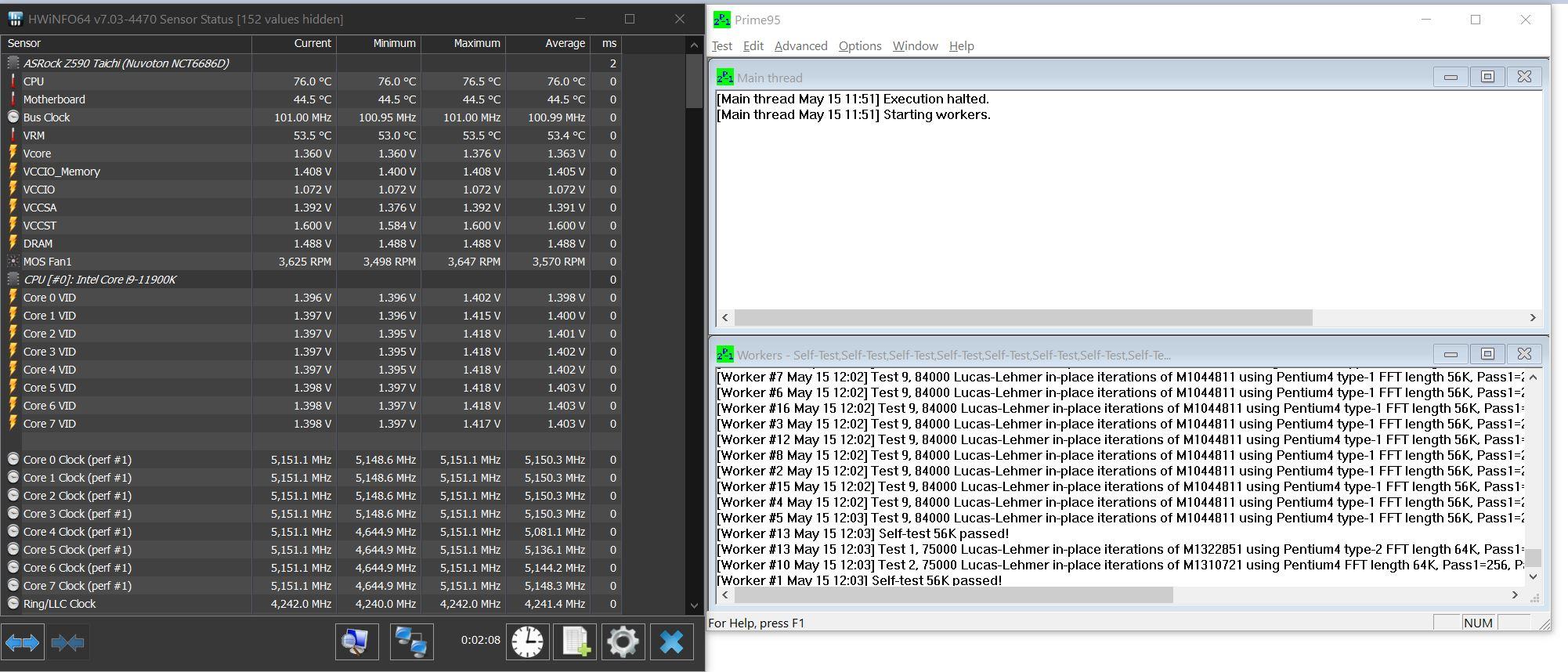Click the ASRock Z590 Taichi chip icon
This screenshot has width=1568, height=672.
(13, 63)
